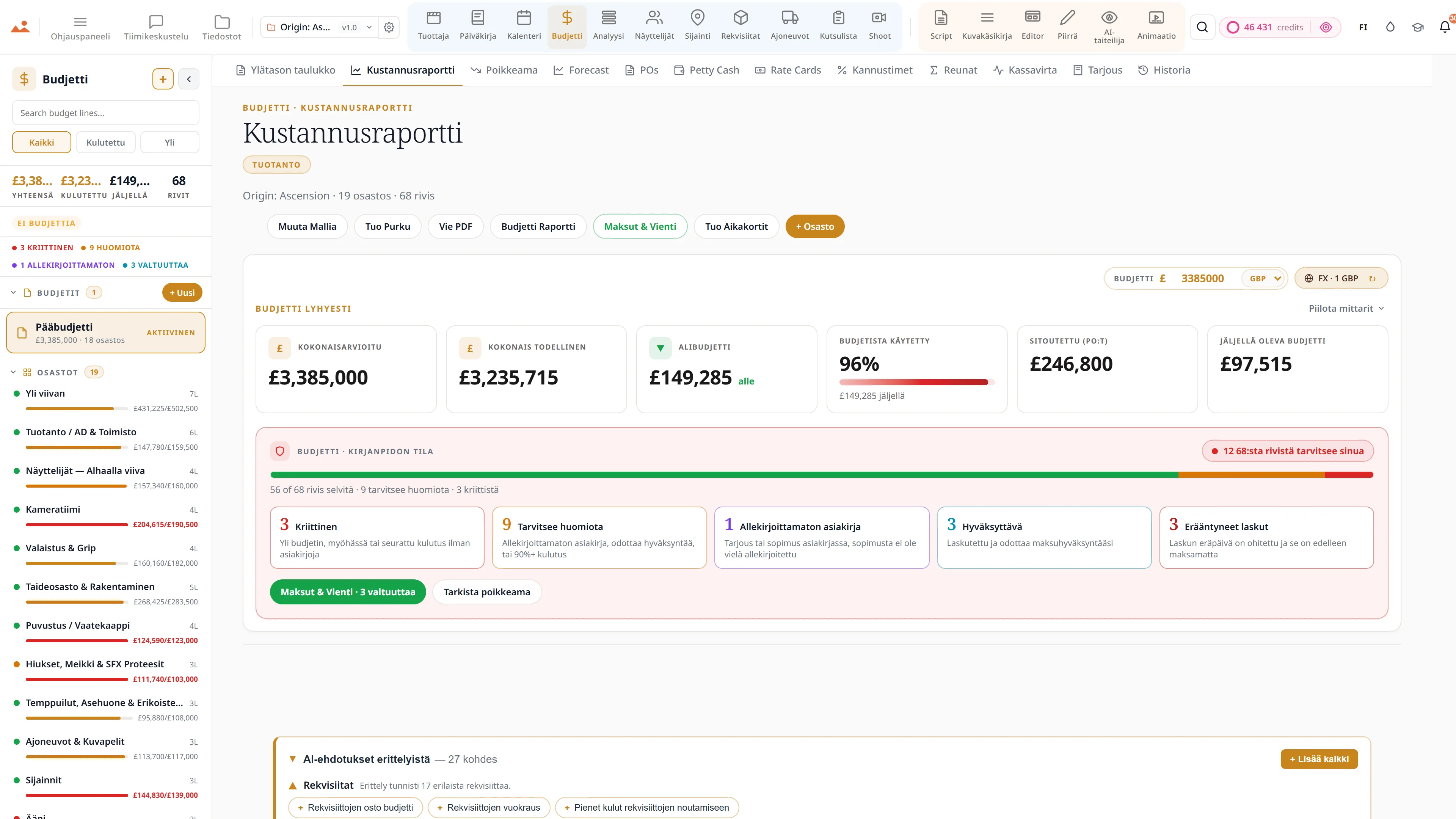
Task: Filter by 3 Kriittinen status
Action: tap(43, 248)
